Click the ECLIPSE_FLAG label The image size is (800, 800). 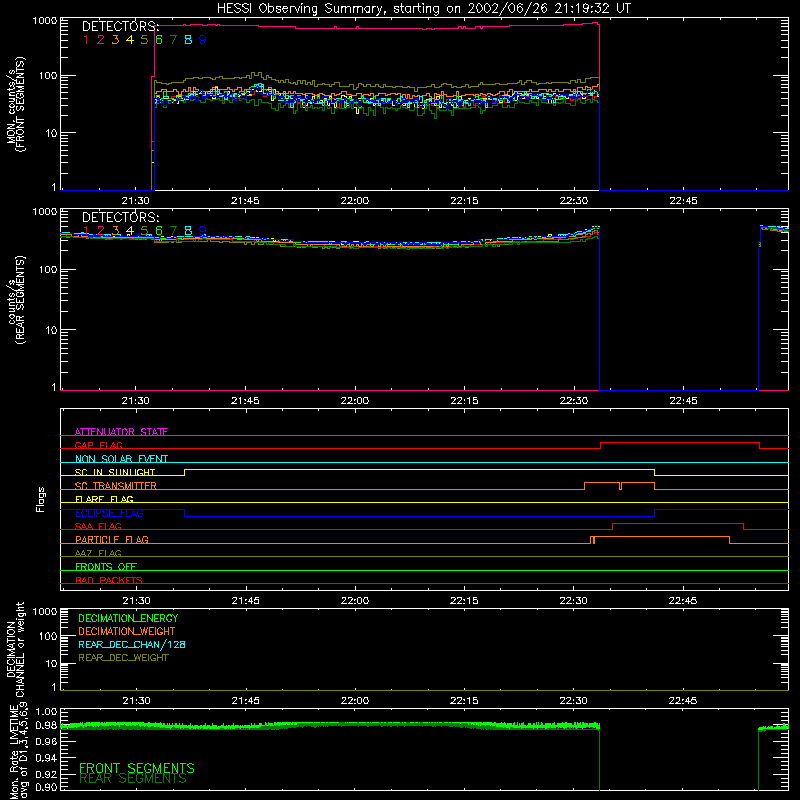point(109,513)
